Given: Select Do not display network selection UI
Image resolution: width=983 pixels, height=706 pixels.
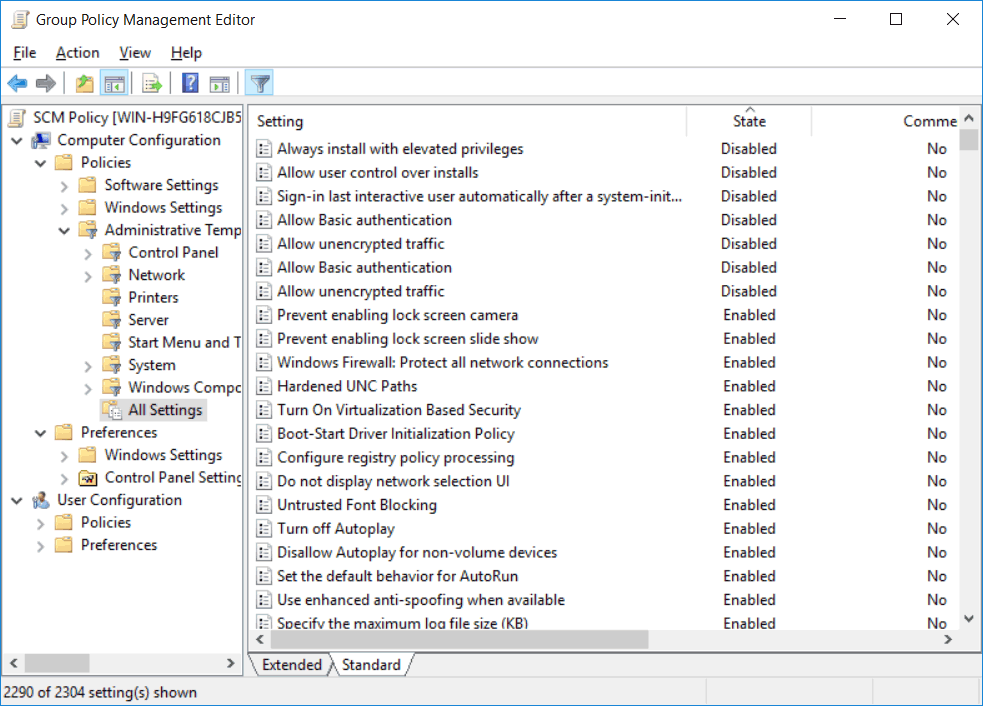Looking at the screenshot, I should 393,481.
